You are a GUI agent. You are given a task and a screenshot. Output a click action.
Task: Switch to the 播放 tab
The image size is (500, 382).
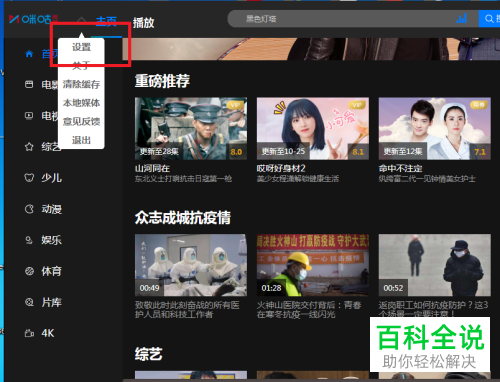point(143,23)
